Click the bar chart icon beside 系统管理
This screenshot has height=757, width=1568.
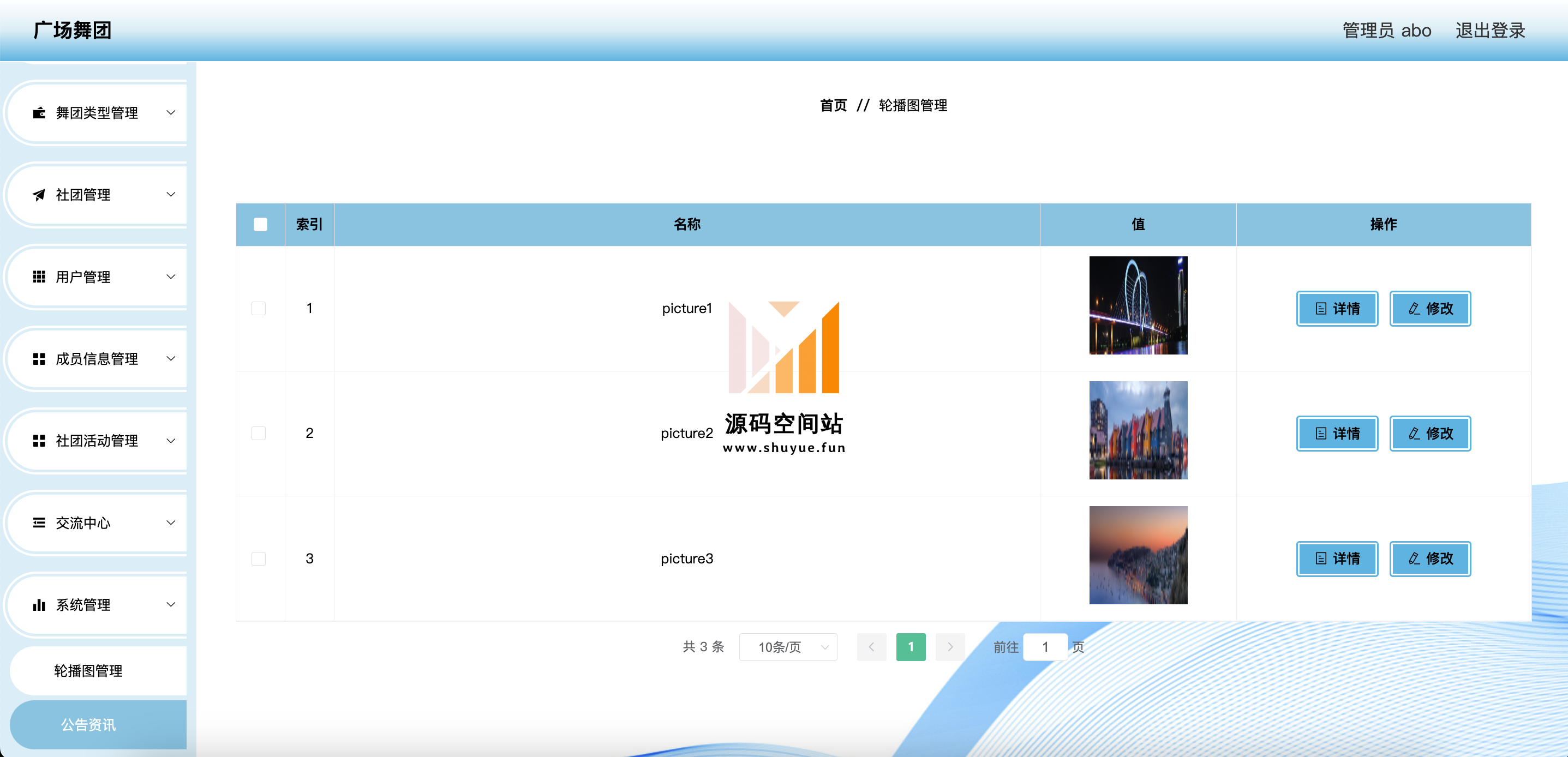tap(39, 605)
